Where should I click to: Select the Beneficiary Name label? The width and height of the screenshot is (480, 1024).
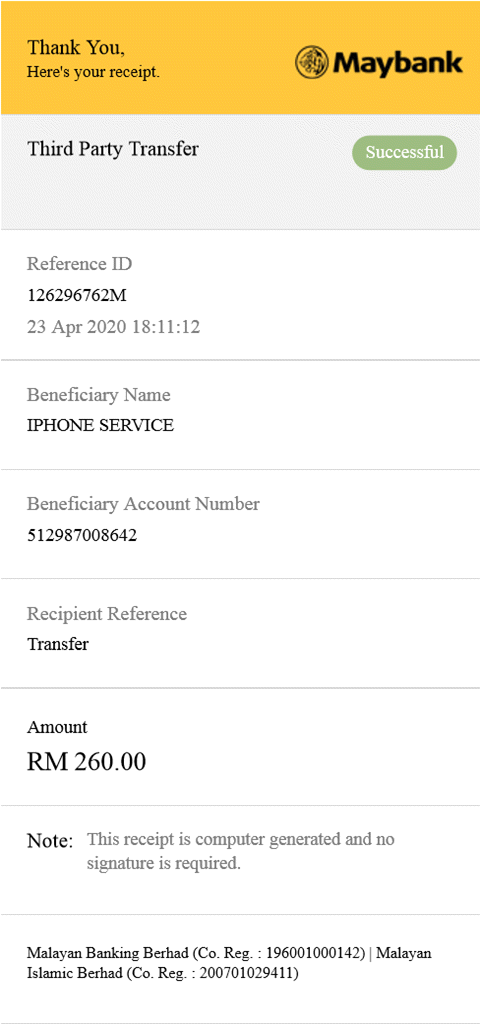[x=99, y=396]
